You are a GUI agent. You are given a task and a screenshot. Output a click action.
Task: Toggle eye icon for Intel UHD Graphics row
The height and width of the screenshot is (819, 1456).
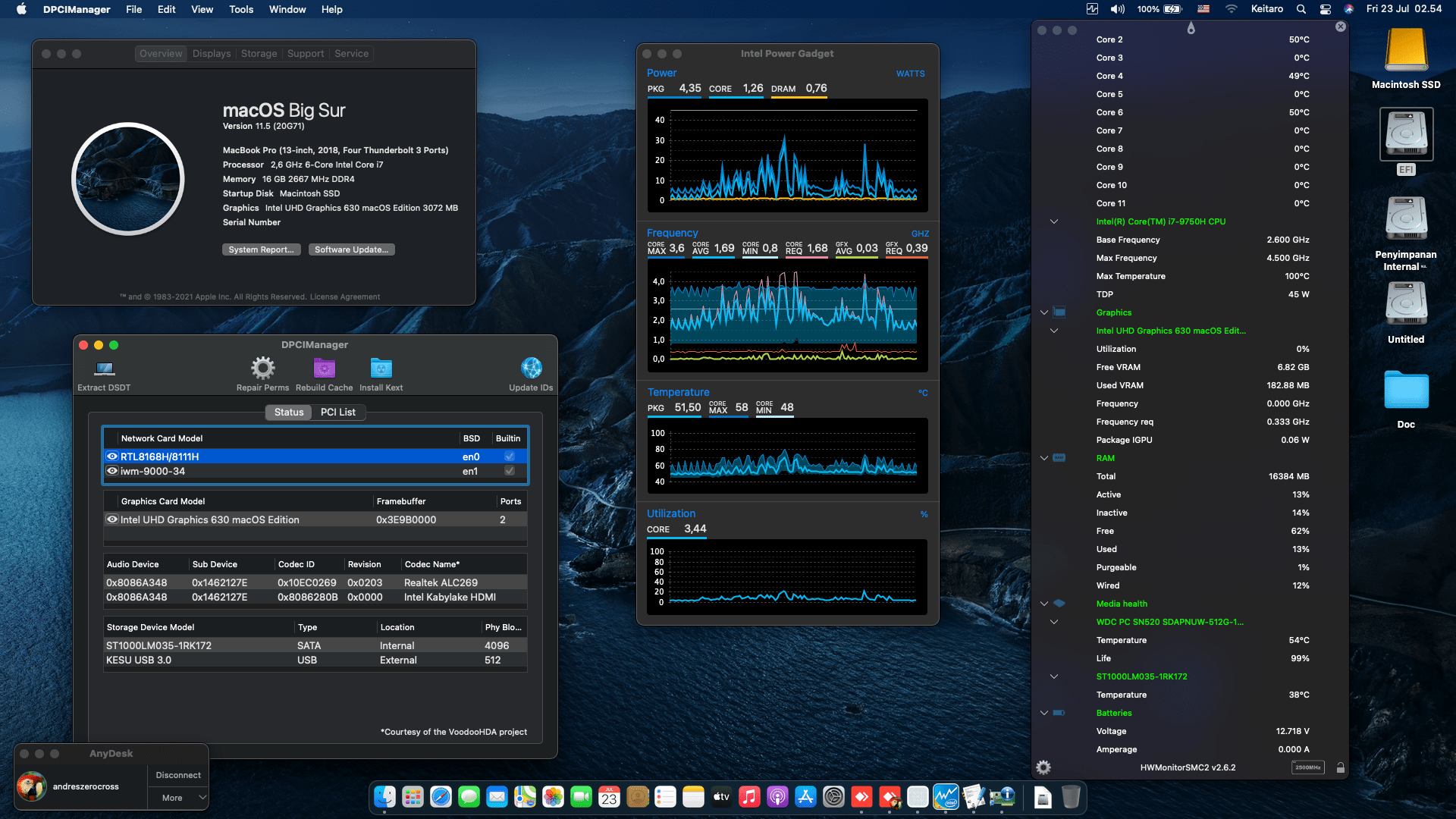(112, 519)
